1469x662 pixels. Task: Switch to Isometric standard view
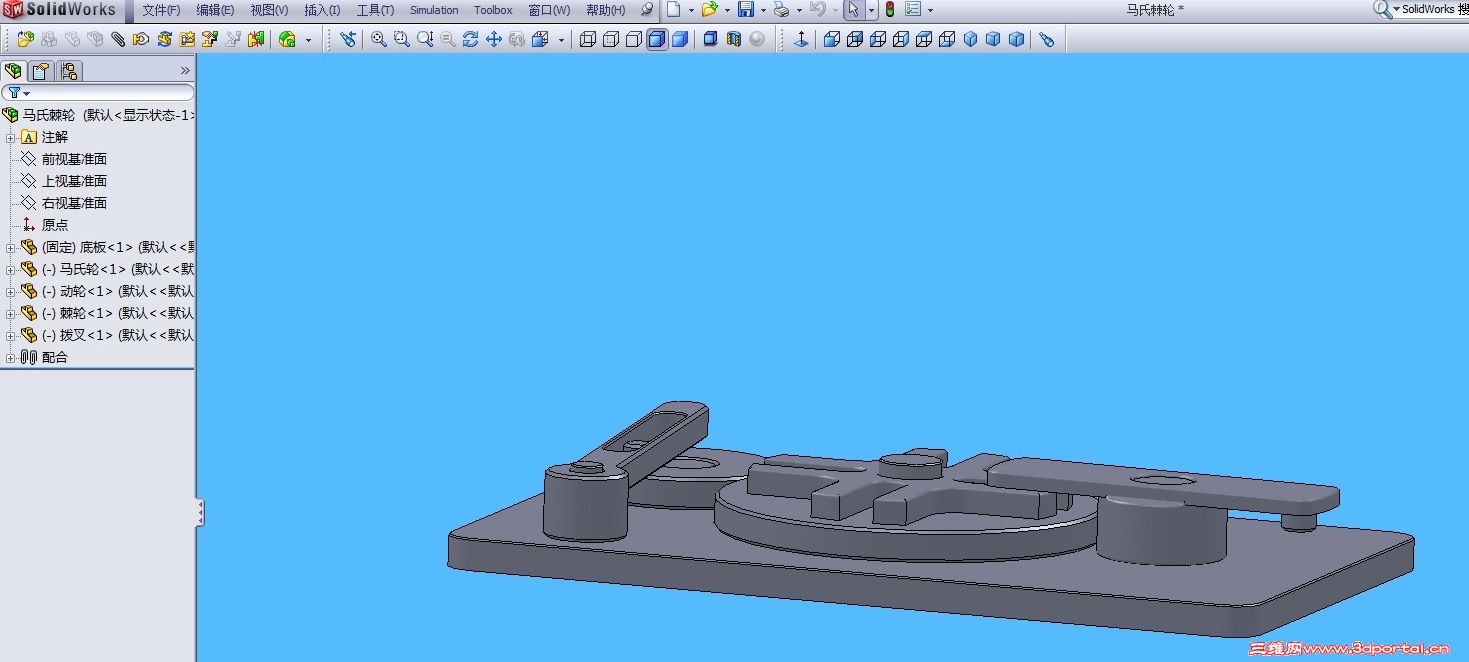point(970,39)
